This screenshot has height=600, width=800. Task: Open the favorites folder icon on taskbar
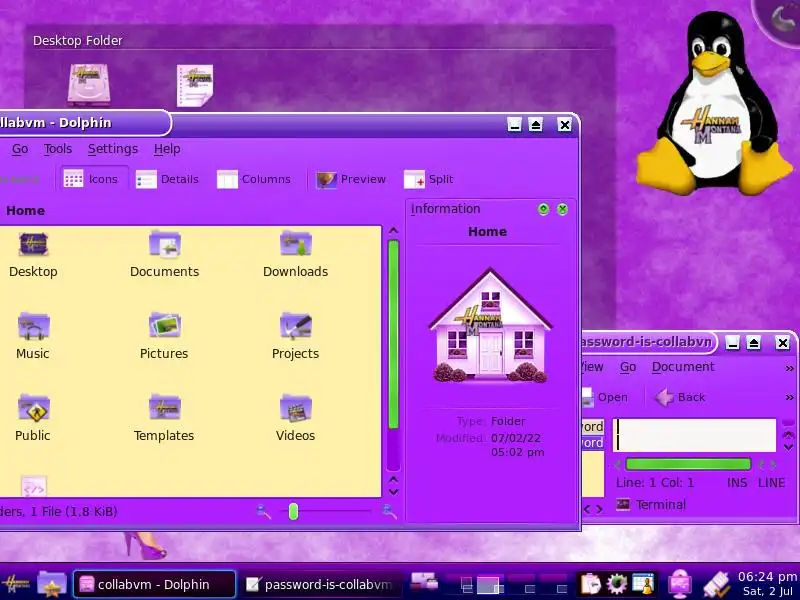point(52,584)
